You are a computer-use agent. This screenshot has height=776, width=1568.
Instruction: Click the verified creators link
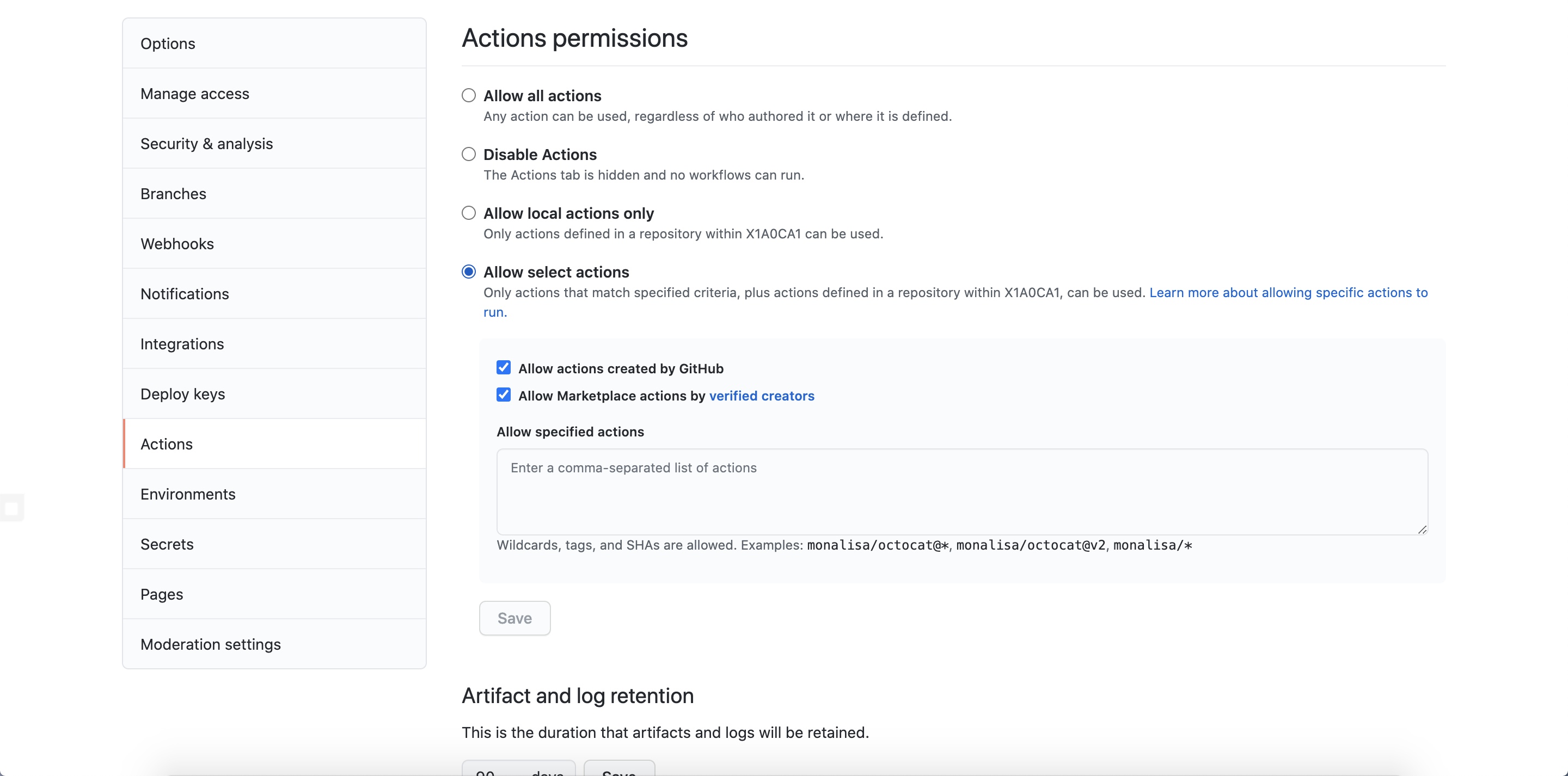[761, 396]
